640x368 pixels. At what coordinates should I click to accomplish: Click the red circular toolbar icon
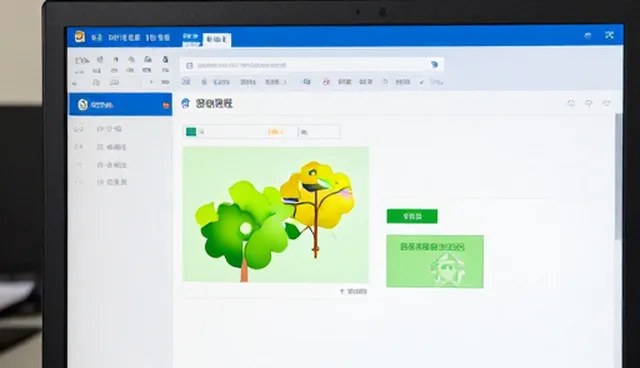coord(326,82)
